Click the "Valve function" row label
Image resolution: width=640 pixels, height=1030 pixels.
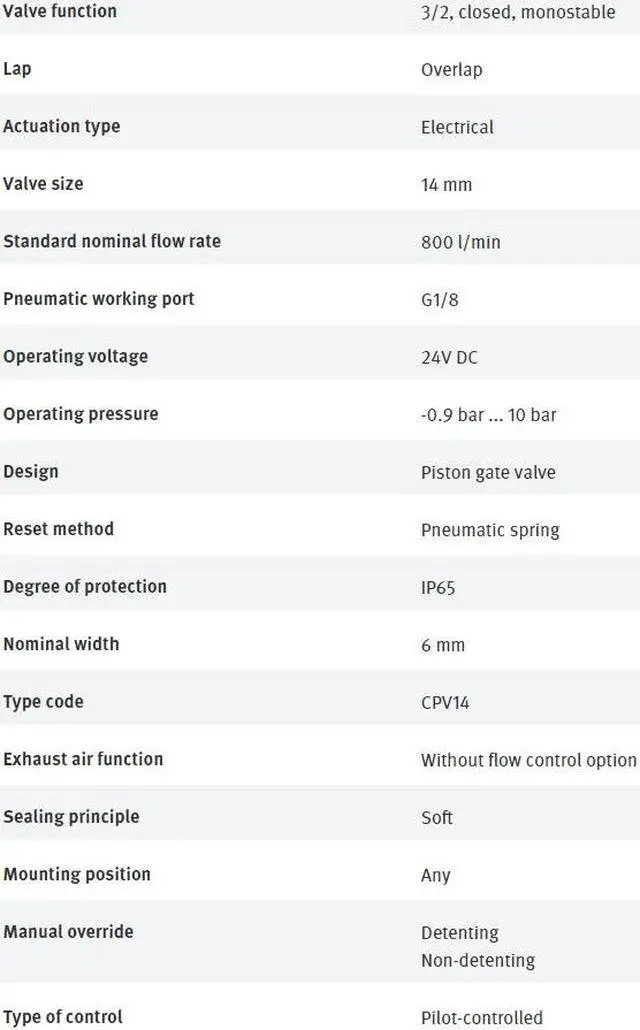pyautogui.click(x=60, y=11)
